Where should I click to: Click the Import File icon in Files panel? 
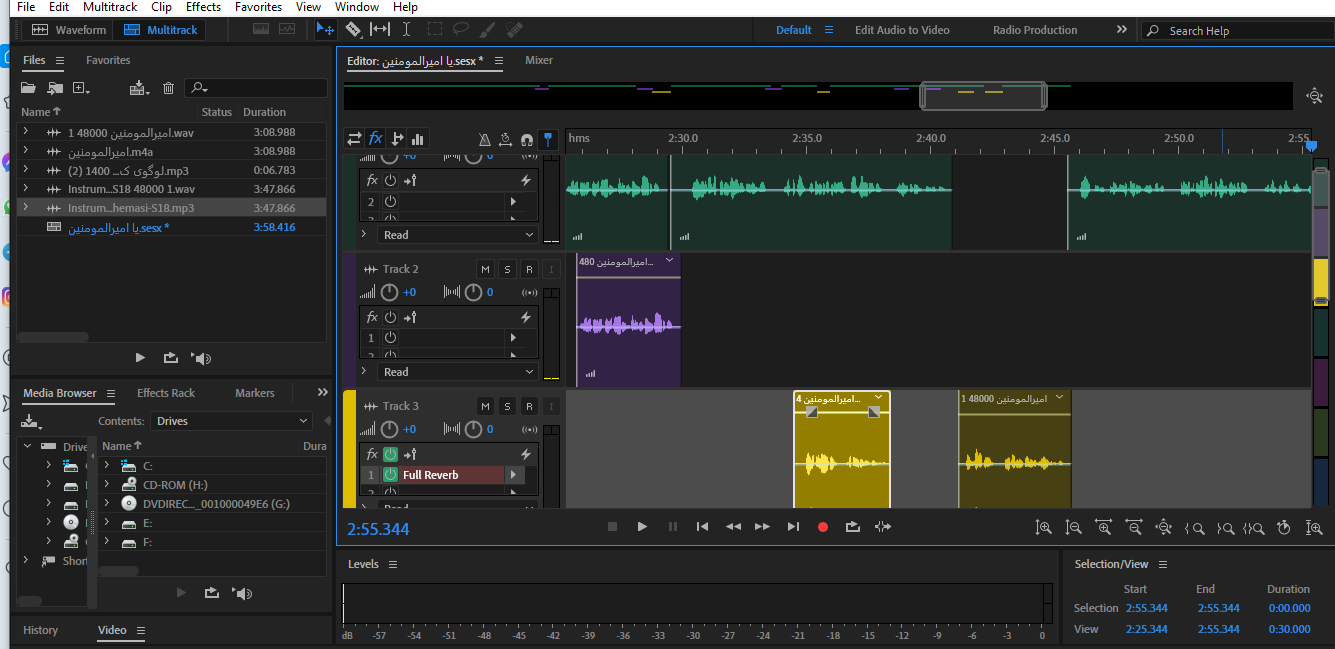coord(56,88)
